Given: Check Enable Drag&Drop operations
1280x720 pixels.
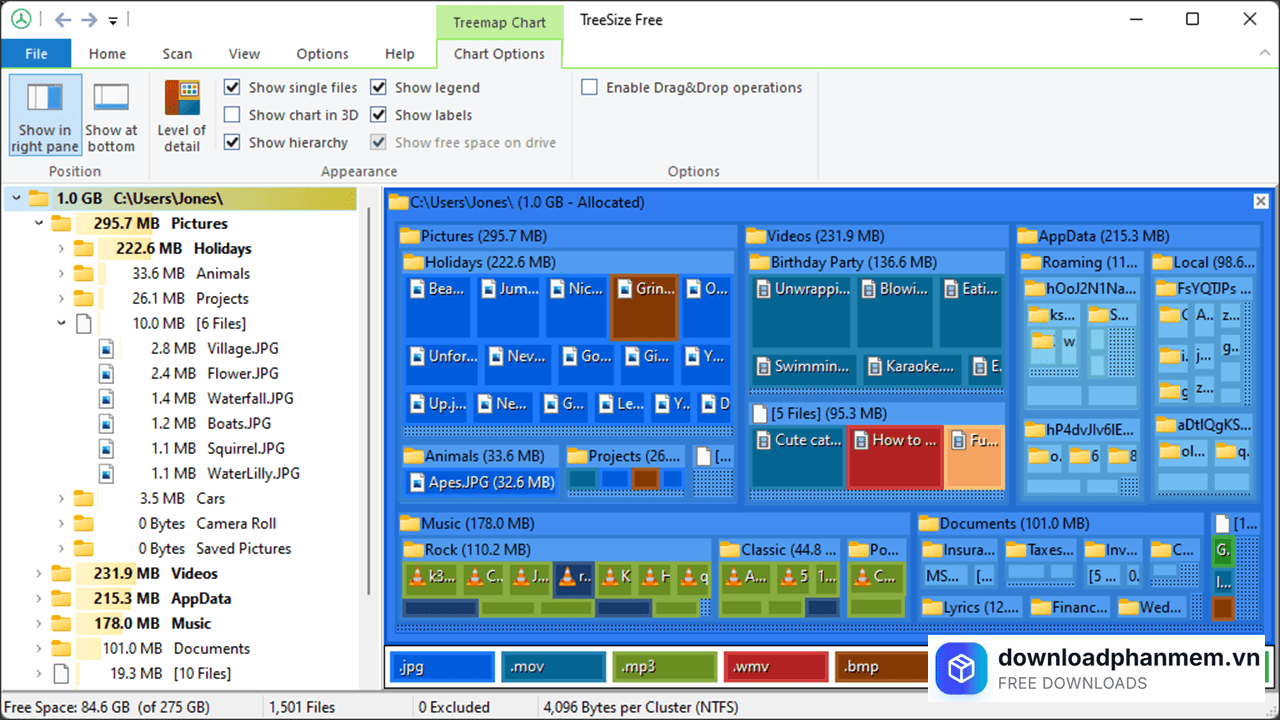Looking at the screenshot, I should point(590,87).
